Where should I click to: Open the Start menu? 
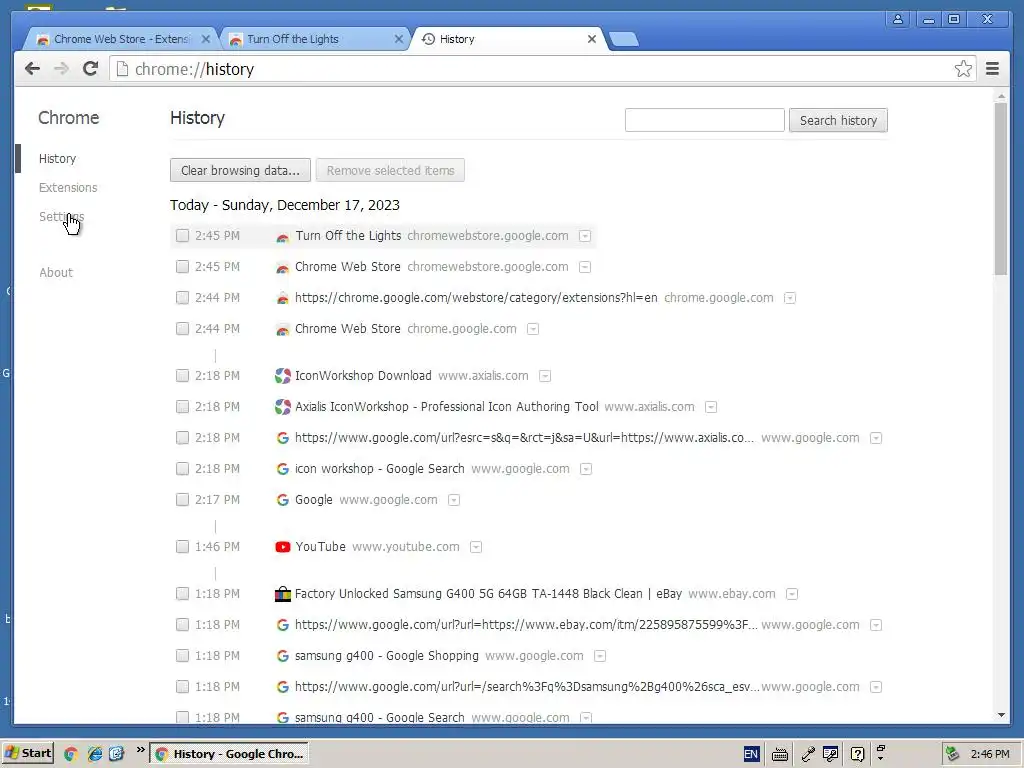tap(27, 753)
